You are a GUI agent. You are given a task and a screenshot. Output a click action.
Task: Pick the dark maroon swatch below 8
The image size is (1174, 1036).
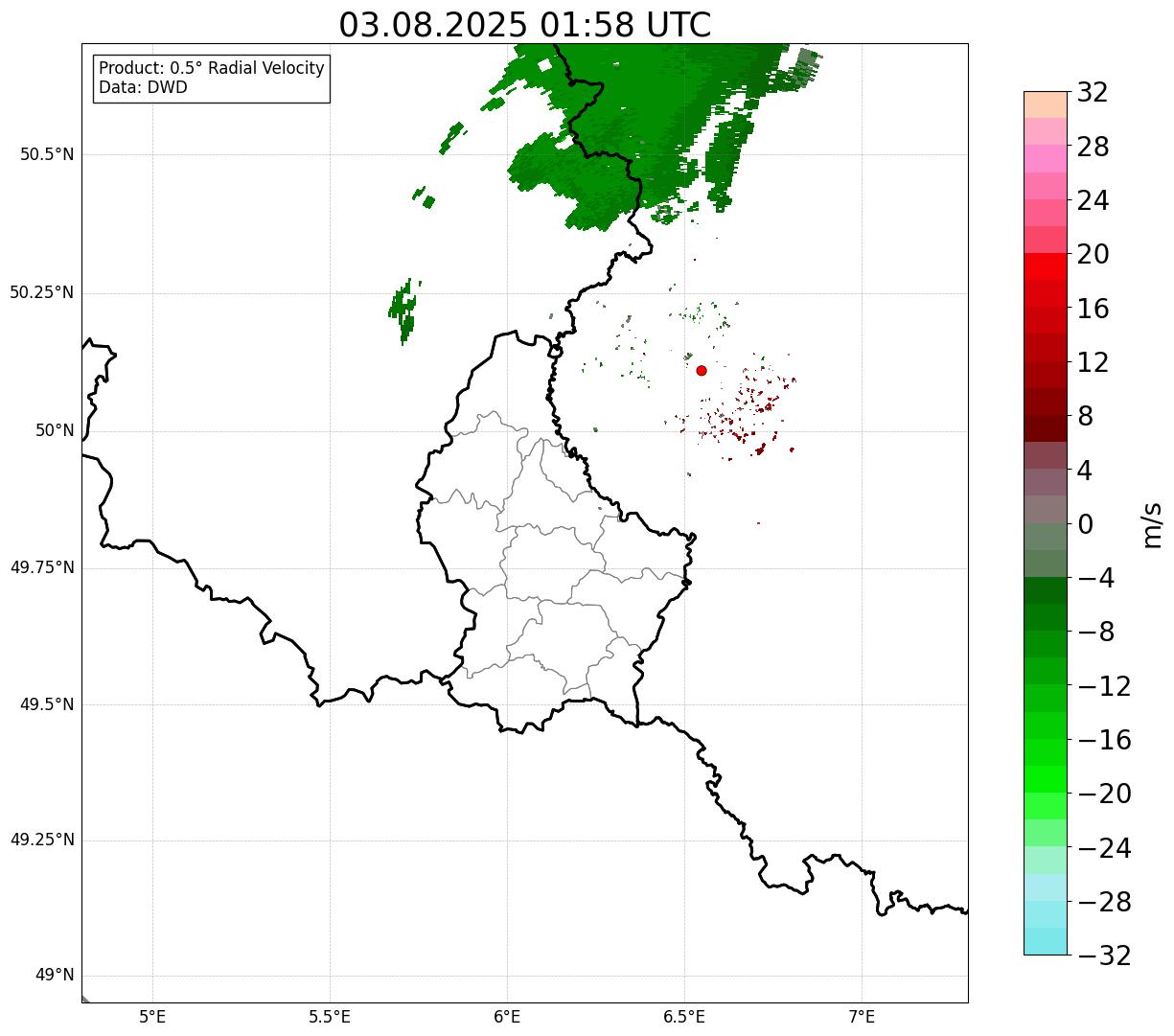1046,428
